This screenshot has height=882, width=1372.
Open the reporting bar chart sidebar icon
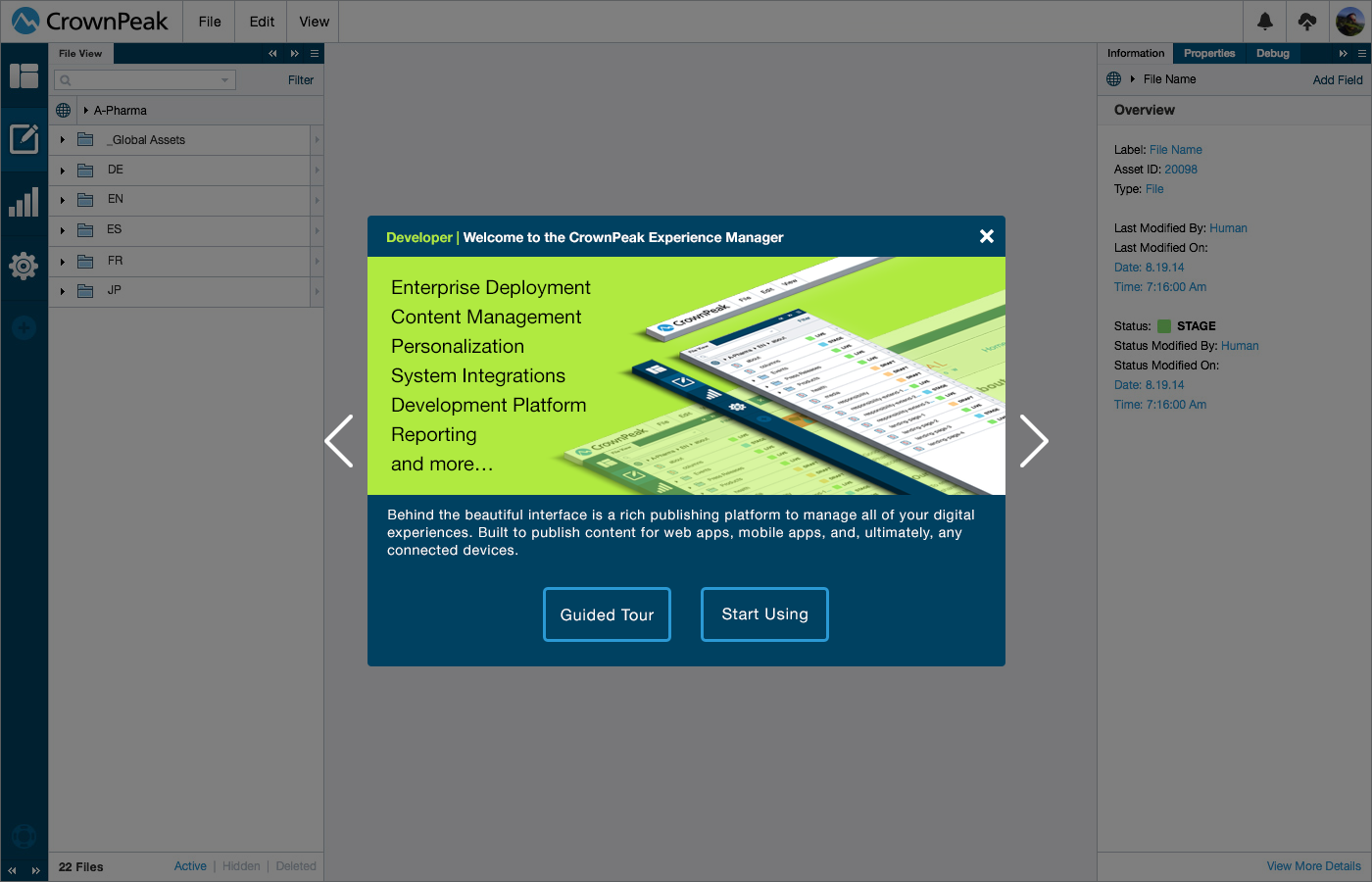coord(24,202)
